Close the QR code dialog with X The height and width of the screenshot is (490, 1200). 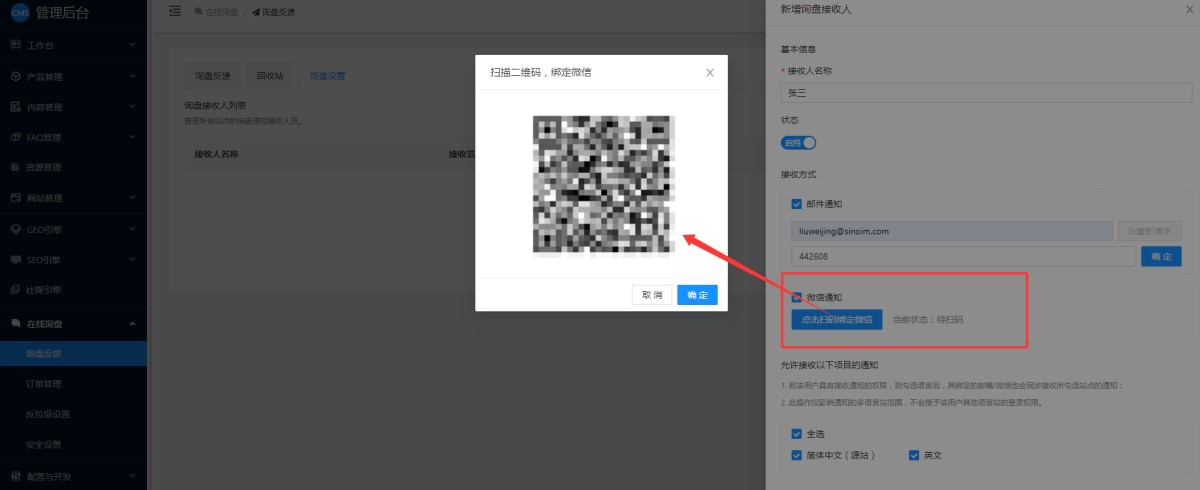710,72
